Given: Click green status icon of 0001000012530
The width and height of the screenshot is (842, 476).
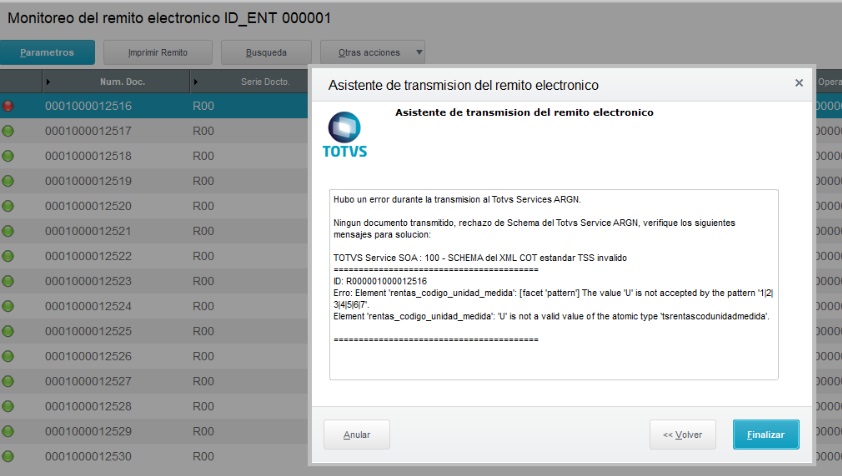Looking at the screenshot, I should pyautogui.click(x=8, y=456).
